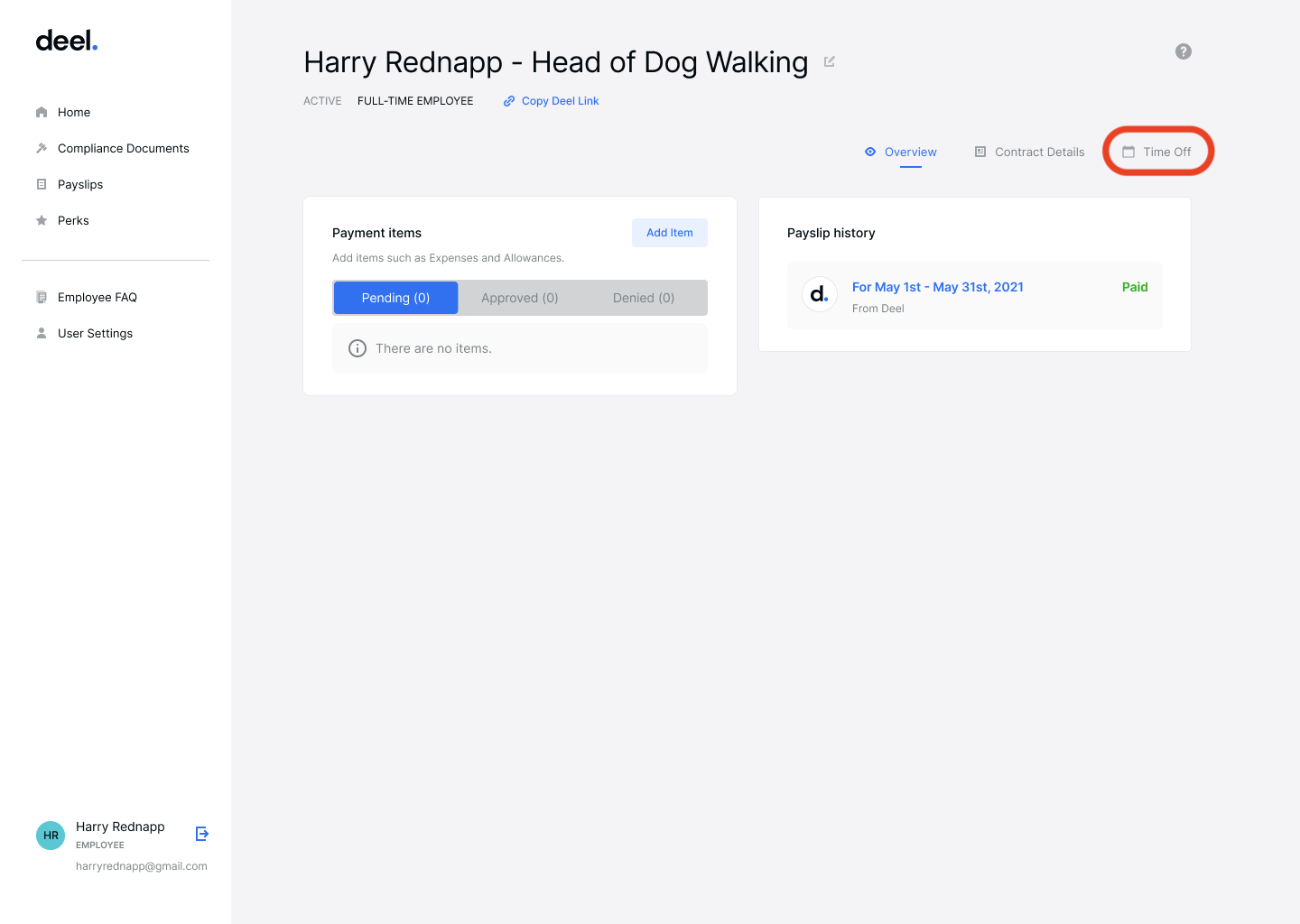The height and width of the screenshot is (924, 1300).
Task: Click 'Add items such as Expenses and Allowances.' text
Action: [448, 258]
